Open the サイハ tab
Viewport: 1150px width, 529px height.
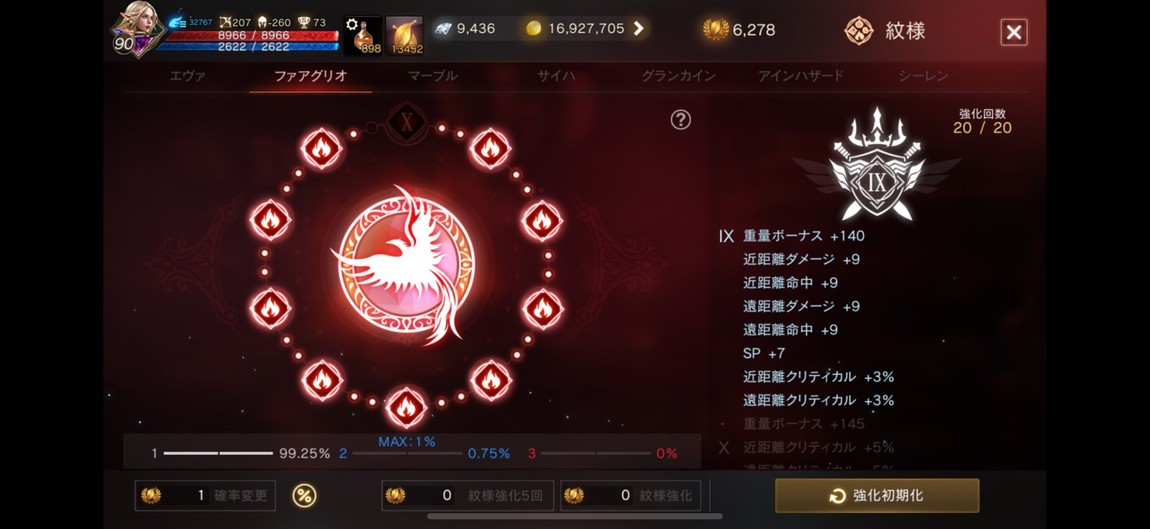(x=556, y=76)
